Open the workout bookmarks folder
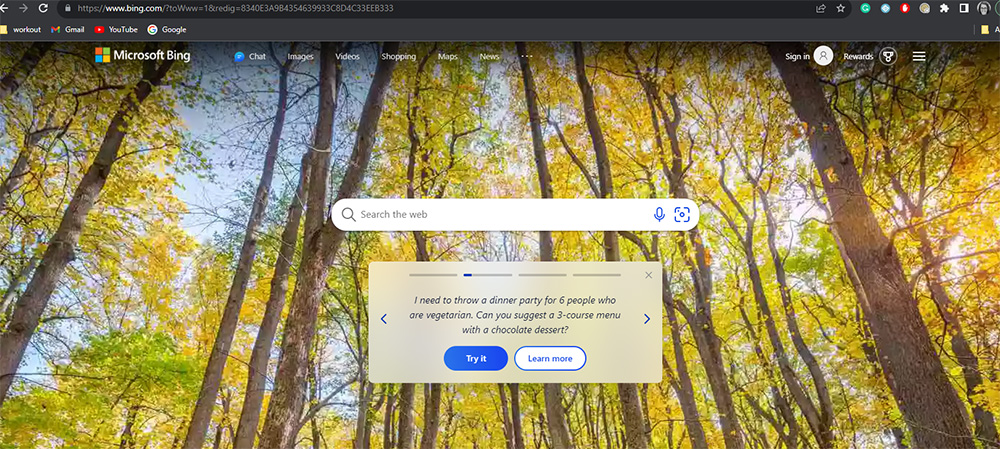Screen dimensions: 1000x449 pos(20,29)
